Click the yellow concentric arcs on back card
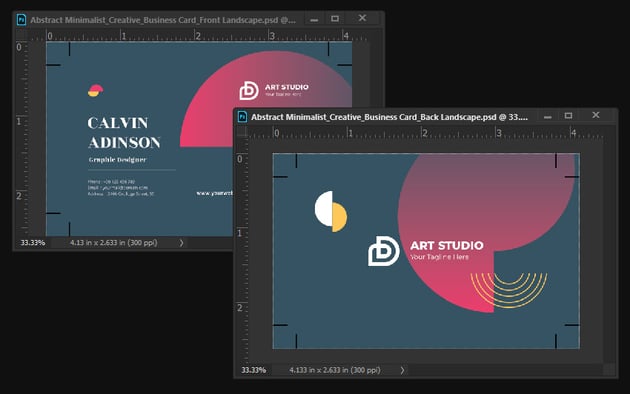Image resolution: width=630 pixels, height=394 pixels. pos(509,291)
